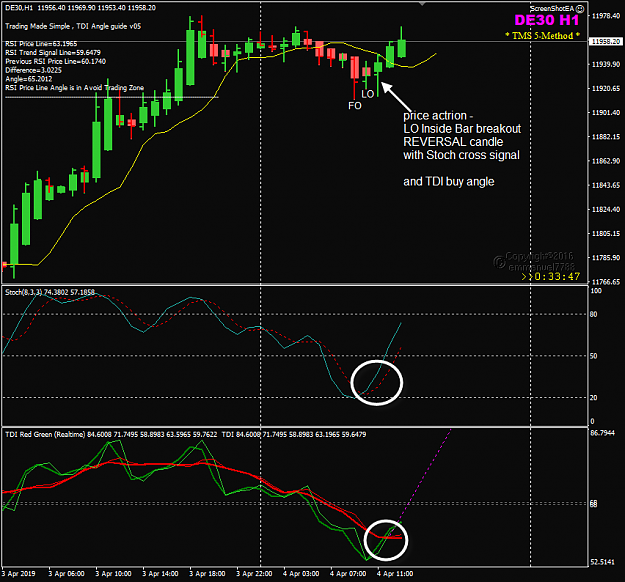The height and width of the screenshot is (582, 625).
Task: Click the 'RSI Price Line=63.1965' readout
Action: [x=41, y=44]
